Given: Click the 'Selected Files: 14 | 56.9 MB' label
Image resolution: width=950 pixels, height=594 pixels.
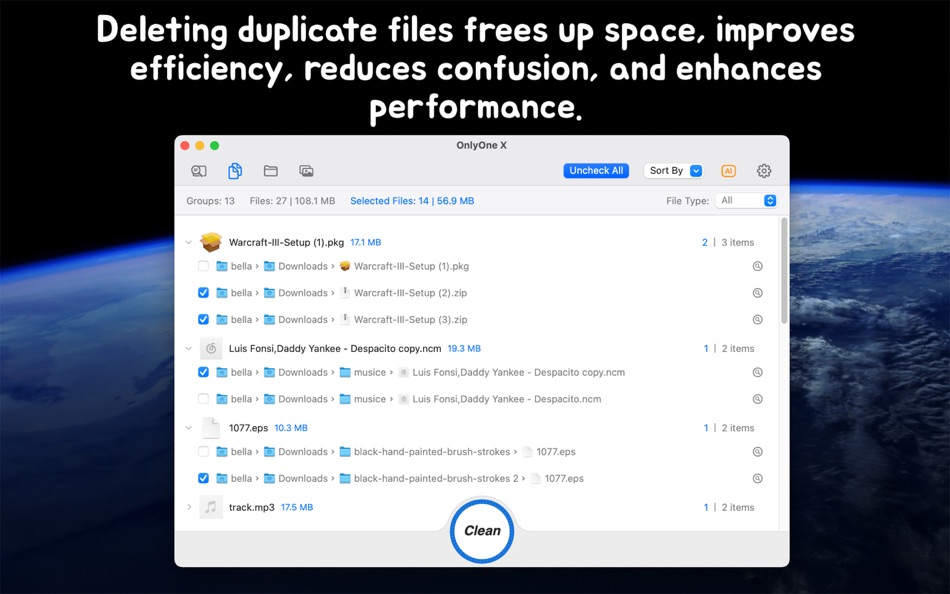Looking at the screenshot, I should click(x=412, y=201).
